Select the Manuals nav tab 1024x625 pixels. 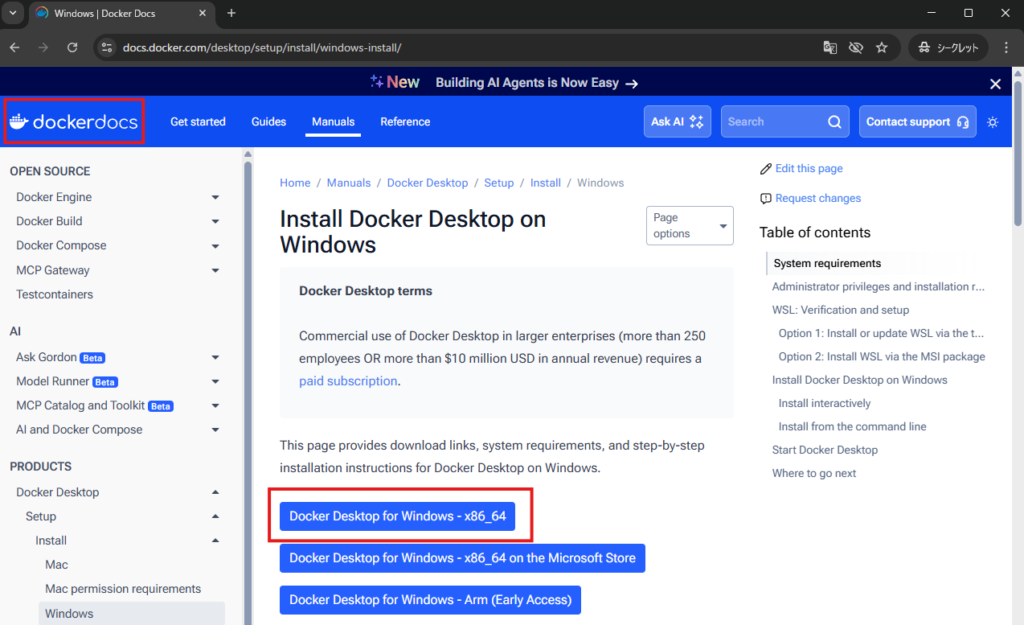pos(333,122)
